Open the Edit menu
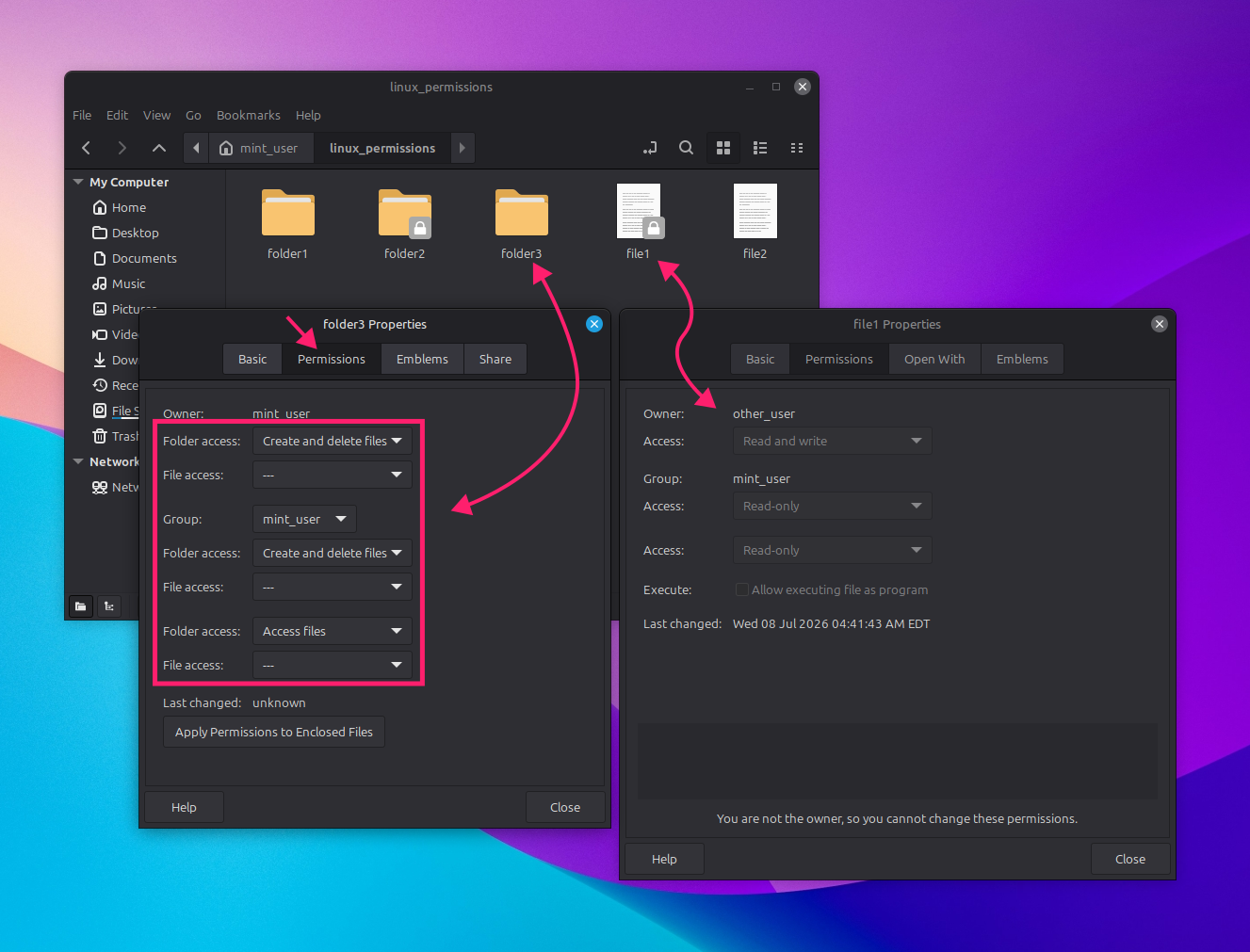This screenshot has width=1250, height=952. 117,115
